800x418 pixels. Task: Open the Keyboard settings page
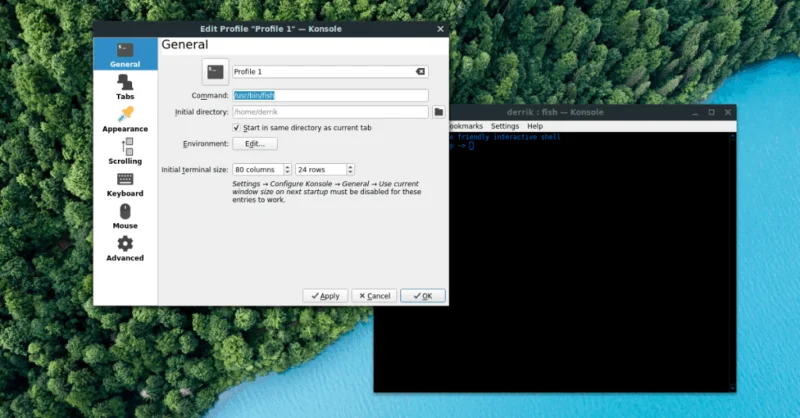(x=125, y=184)
